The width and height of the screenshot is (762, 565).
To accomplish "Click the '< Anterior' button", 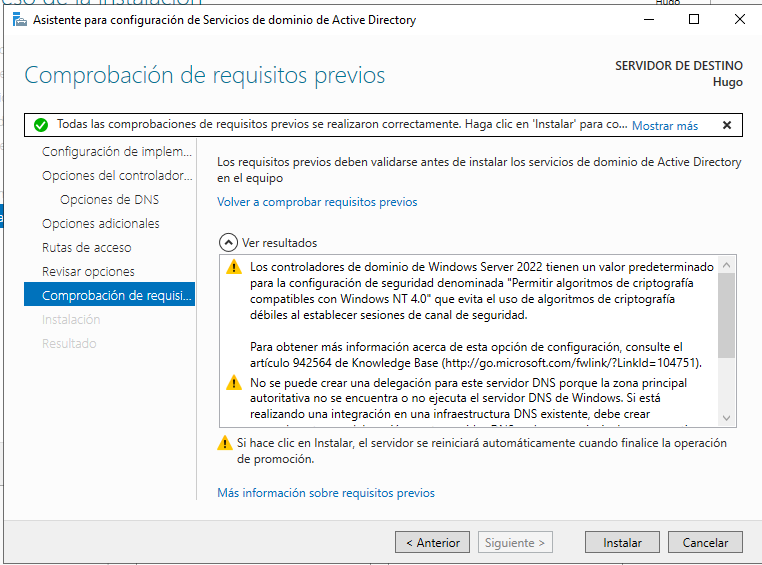I will (x=432, y=543).
